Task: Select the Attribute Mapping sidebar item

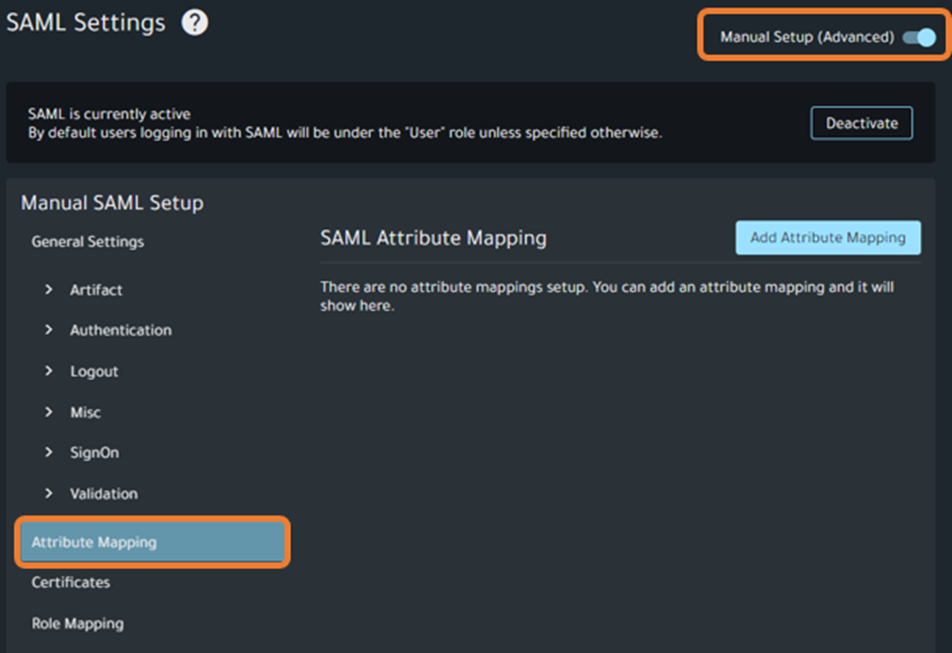Action: [x=153, y=542]
